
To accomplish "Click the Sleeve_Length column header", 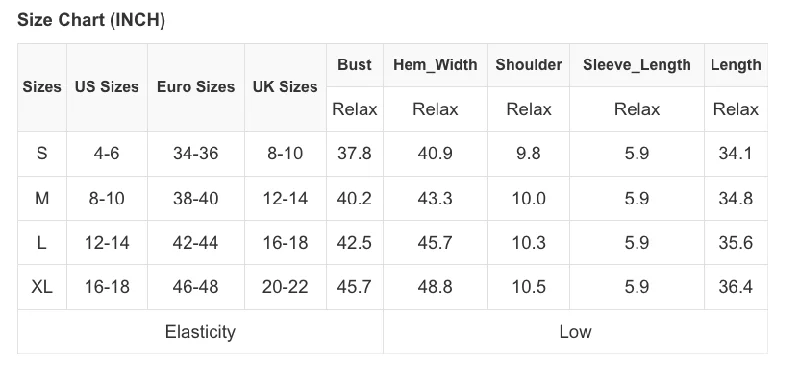I will click(x=637, y=65).
